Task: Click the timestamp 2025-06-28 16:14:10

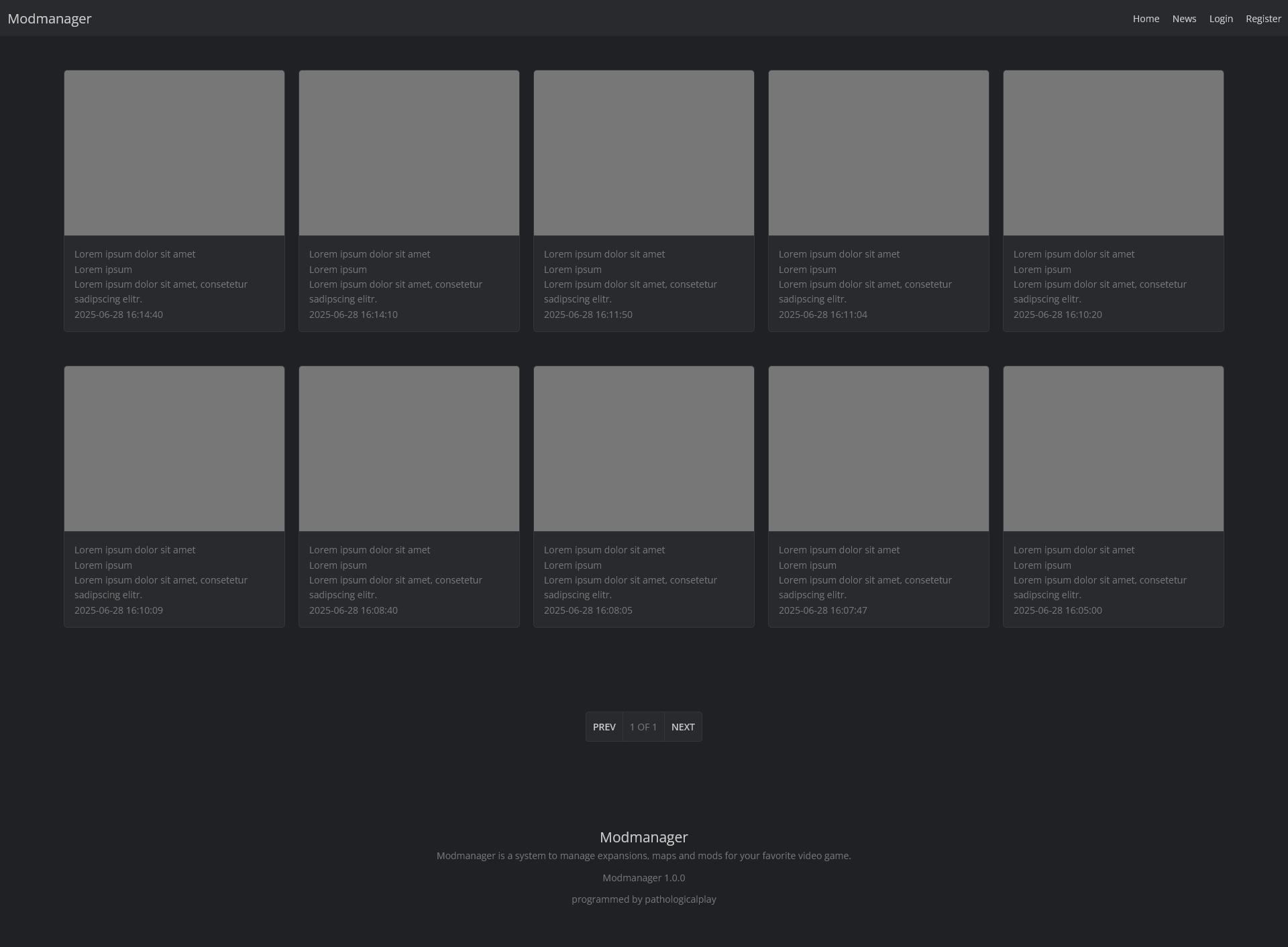Action: (x=354, y=315)
